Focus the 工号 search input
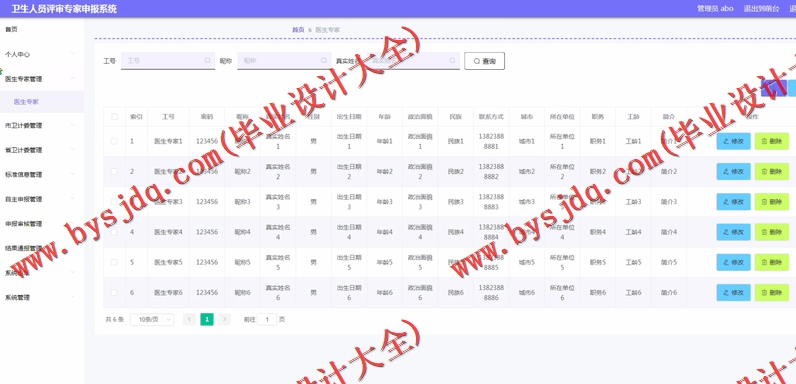The width and height of the screenshot is (796, 384). (x=168, y=61)
